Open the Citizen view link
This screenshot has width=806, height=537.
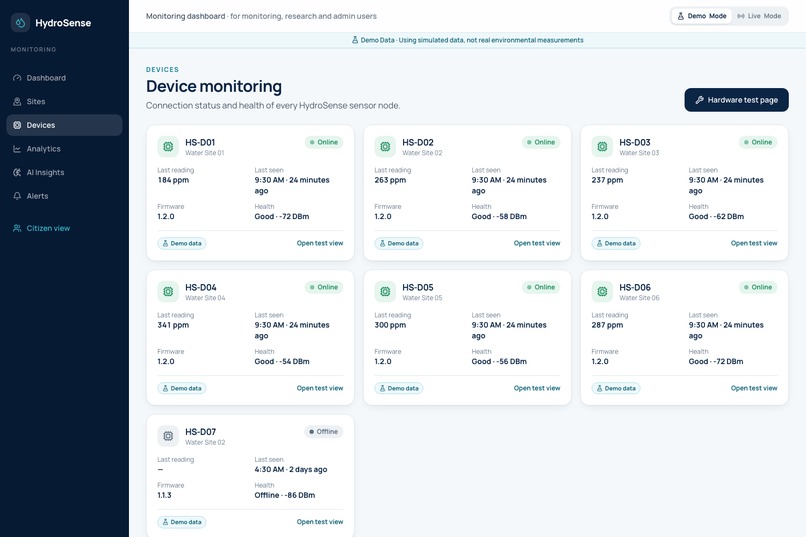click(x=64, y=228)
